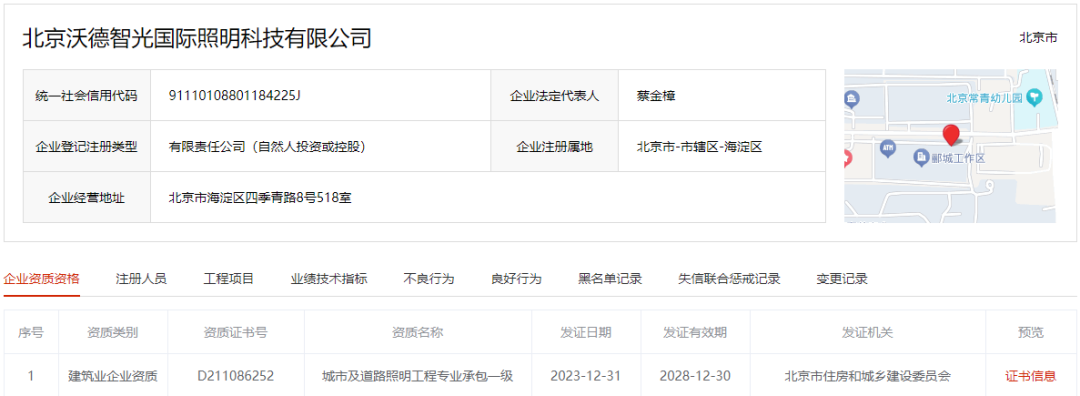Click the 资质证书号 column header
The width and height of the screenshot is (1080, 396).
[x=236, y=333]
